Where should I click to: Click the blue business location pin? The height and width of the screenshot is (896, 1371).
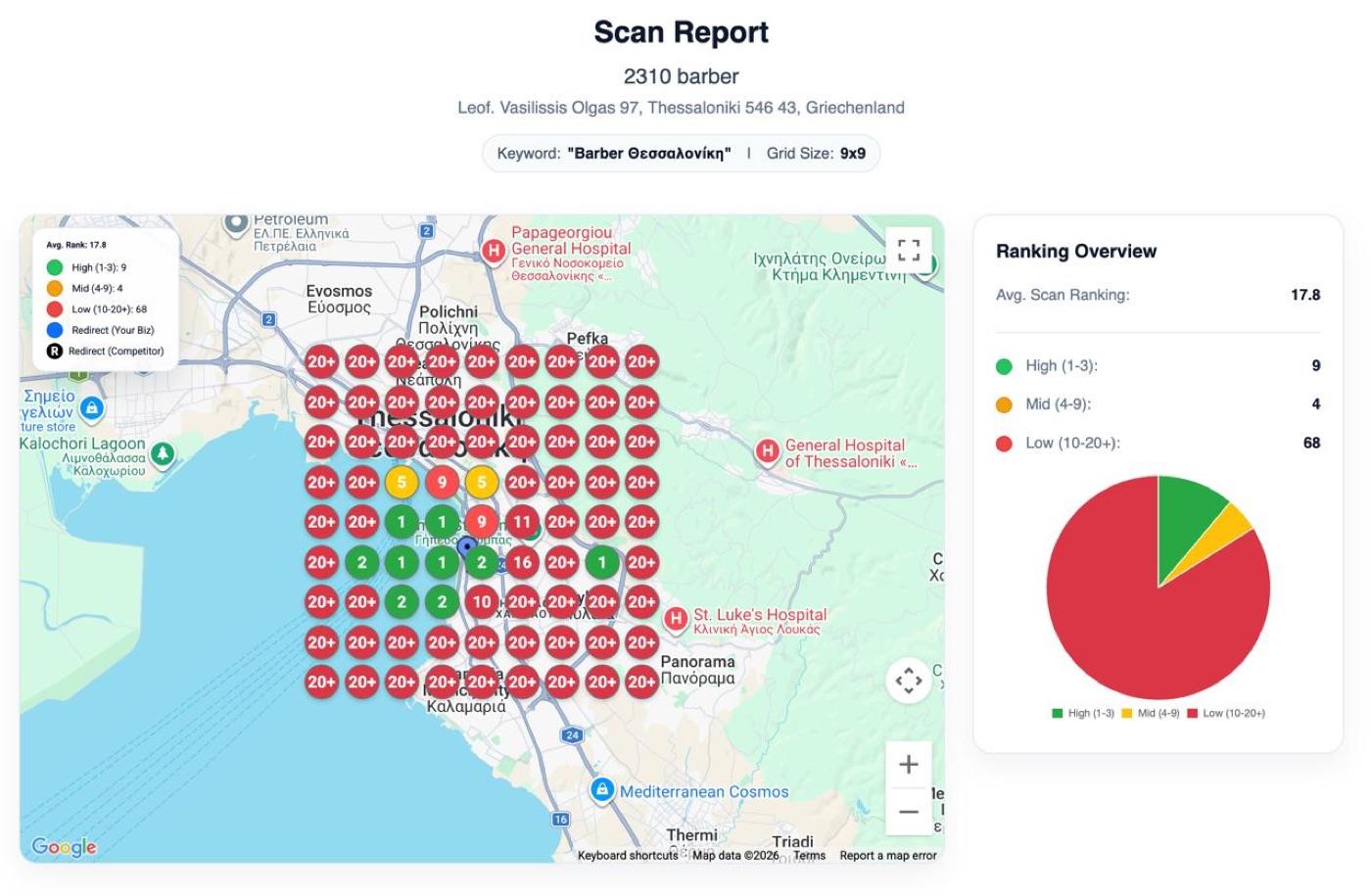point(468,545)
